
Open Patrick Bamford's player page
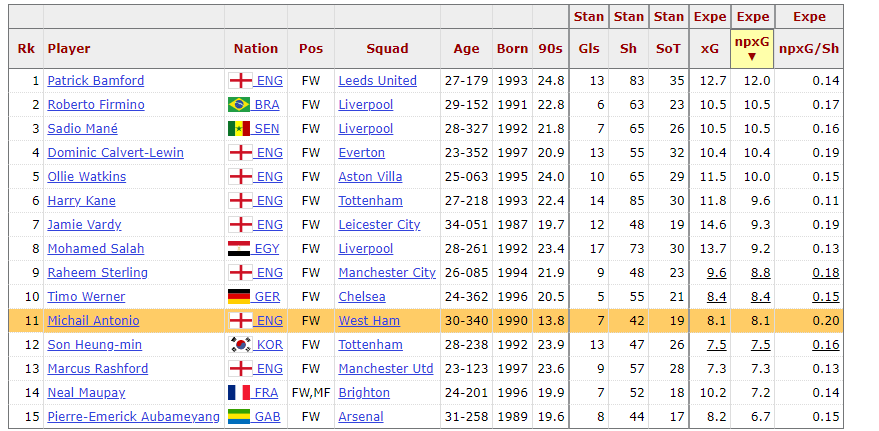click(96, 81)
